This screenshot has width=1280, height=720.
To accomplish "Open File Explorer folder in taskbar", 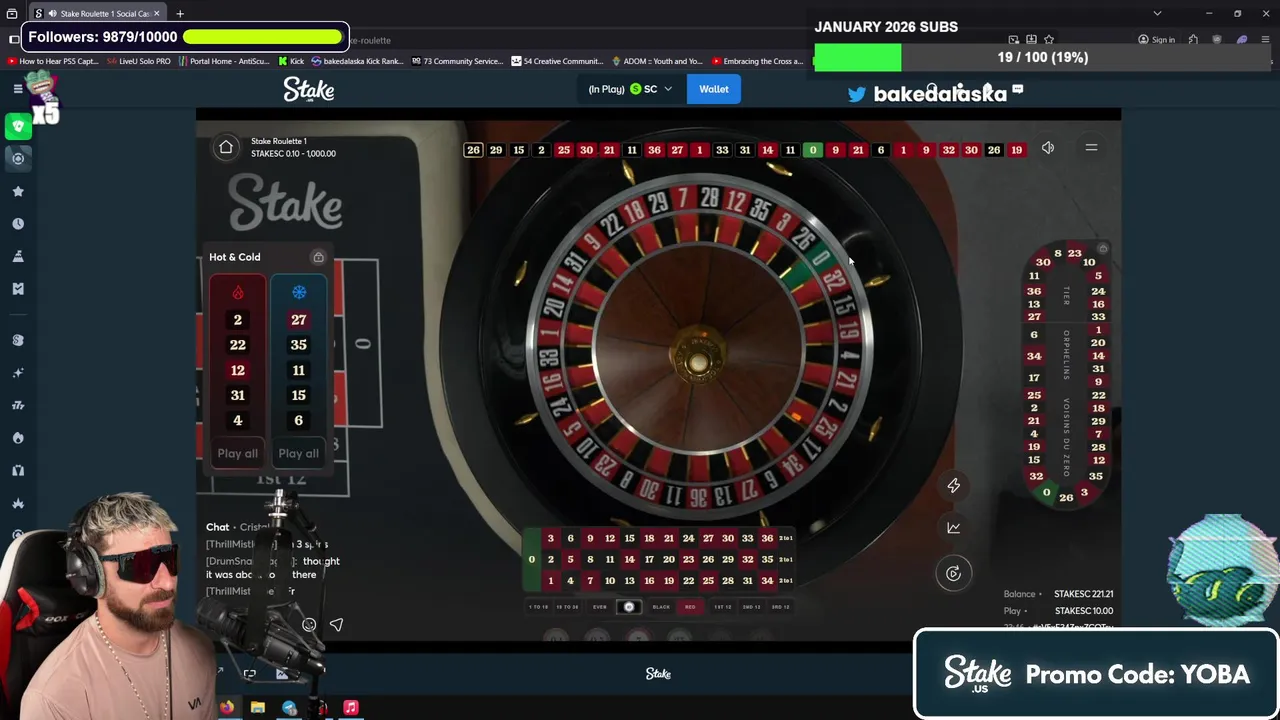I will coord(258,707).
